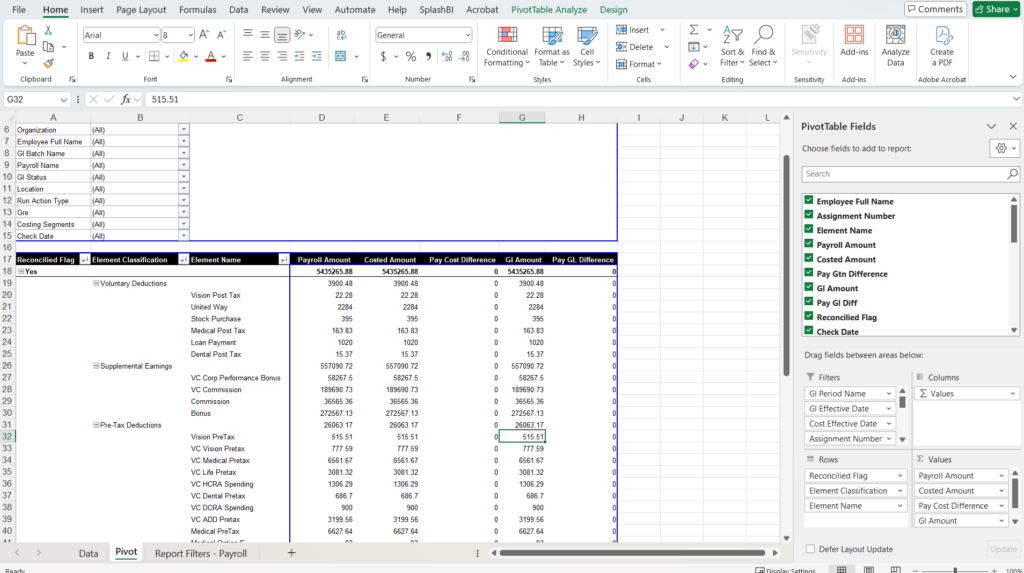Click the AutoSum sigma icon
The image size is (1024, 573).
[x=693, y=30]
